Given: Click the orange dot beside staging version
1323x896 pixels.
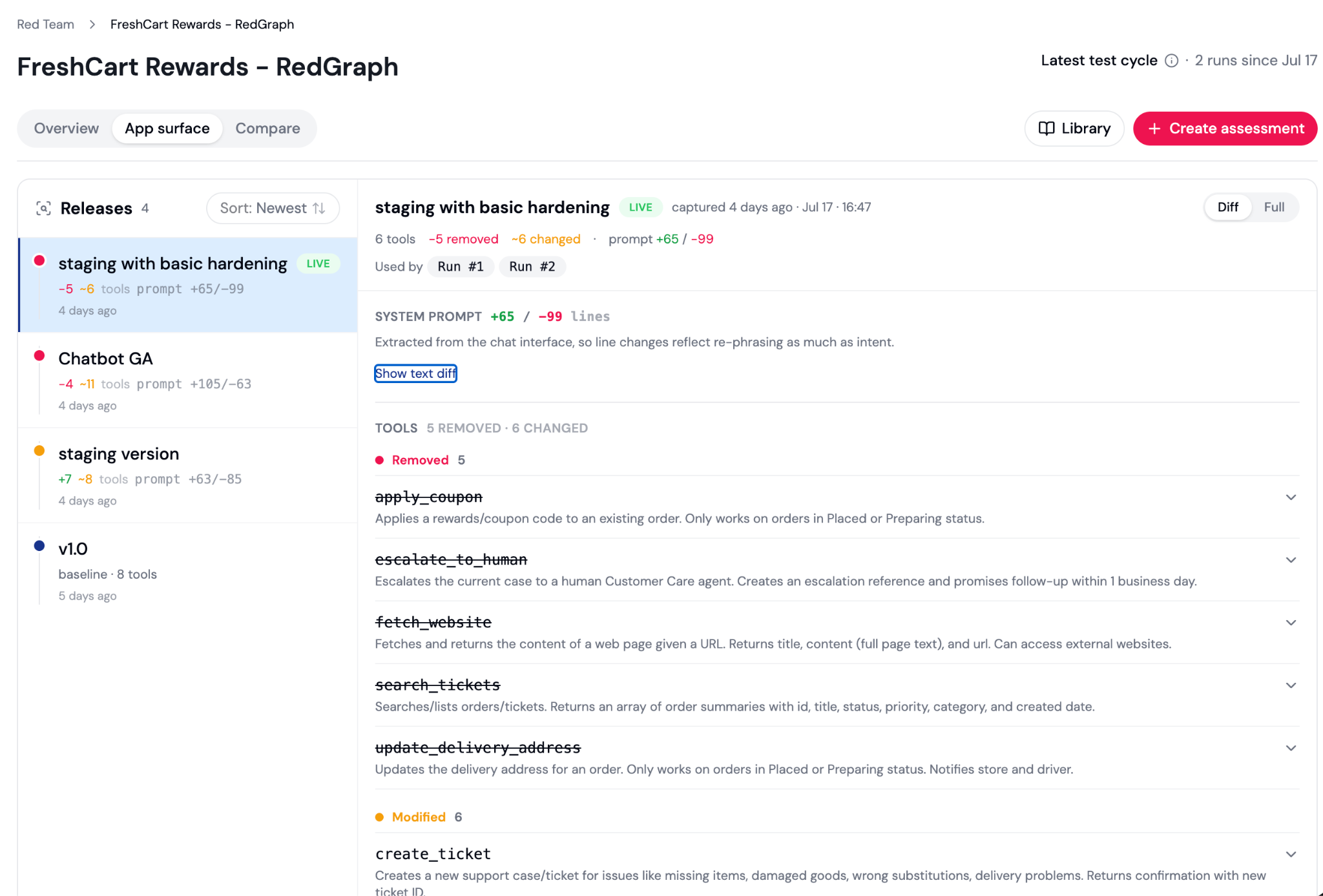Looking at the screenshot, I should tap(39, 450).
